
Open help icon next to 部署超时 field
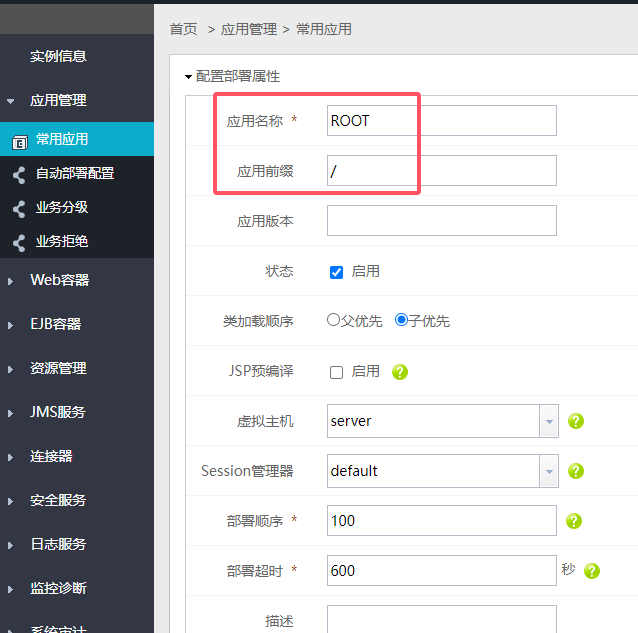click(x=592, y=571)
